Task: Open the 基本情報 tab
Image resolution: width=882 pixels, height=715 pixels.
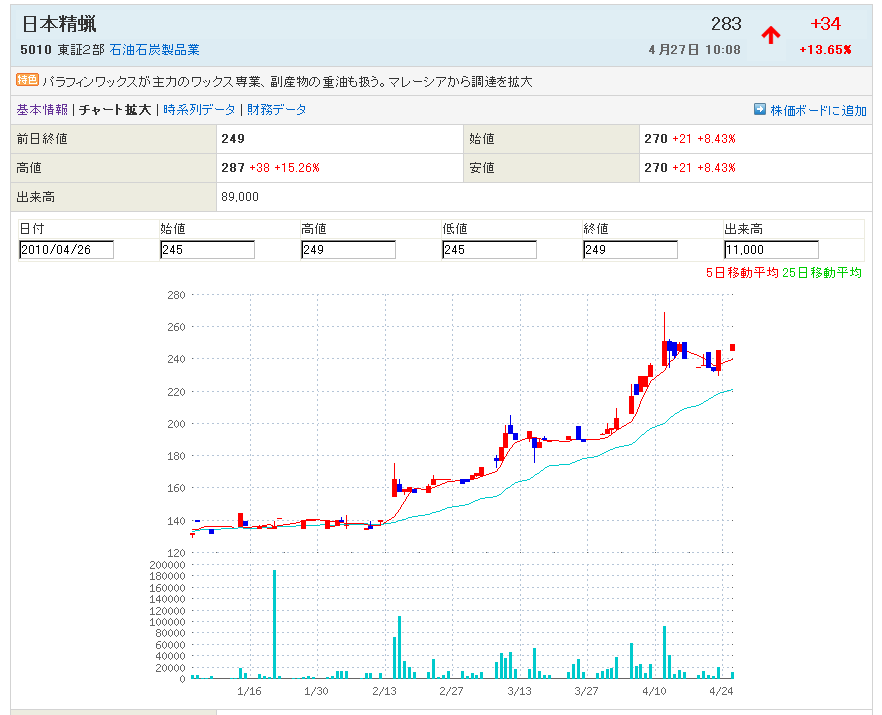Action: [42, 110]
